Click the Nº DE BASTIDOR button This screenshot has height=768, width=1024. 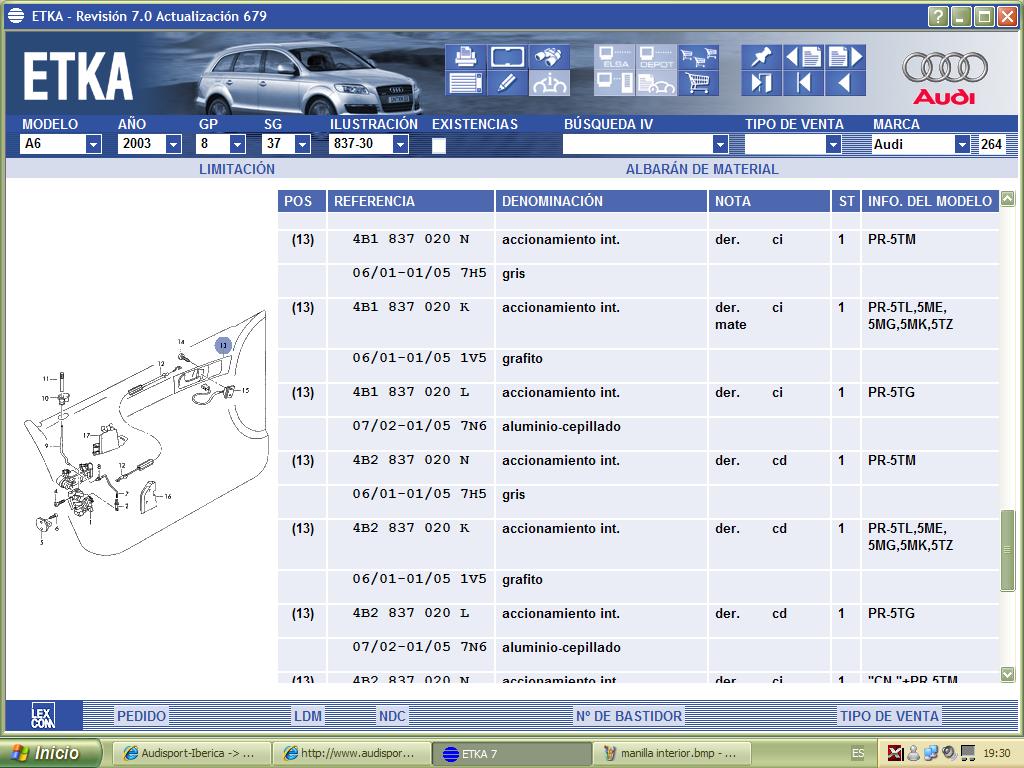click(628, 716)
